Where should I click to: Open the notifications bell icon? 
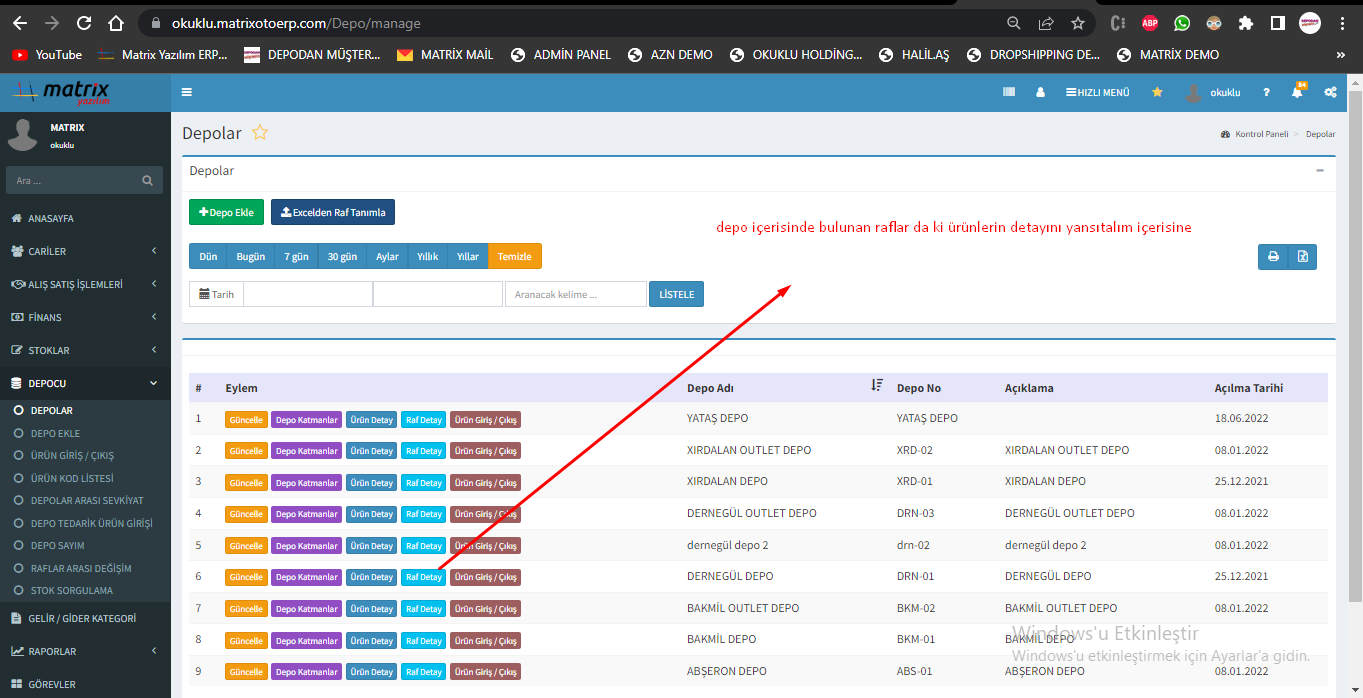pos(1297,92)
